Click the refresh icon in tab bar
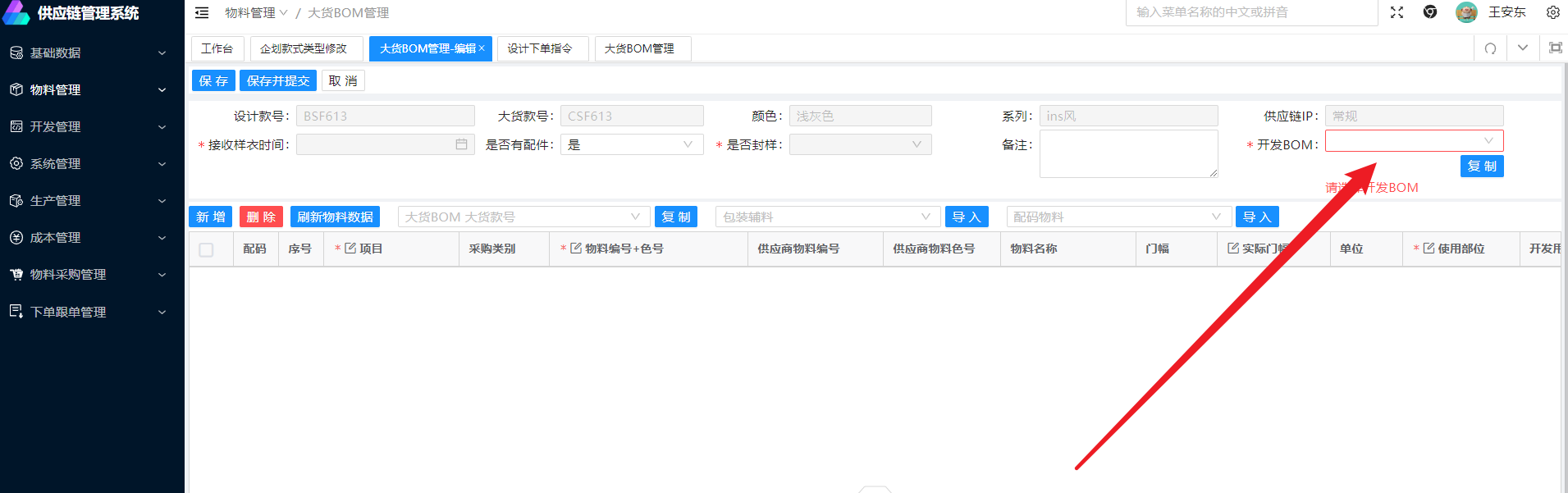Viewport: 1568px width, 493px height. pyautogui.click(x=1490, y=48)
